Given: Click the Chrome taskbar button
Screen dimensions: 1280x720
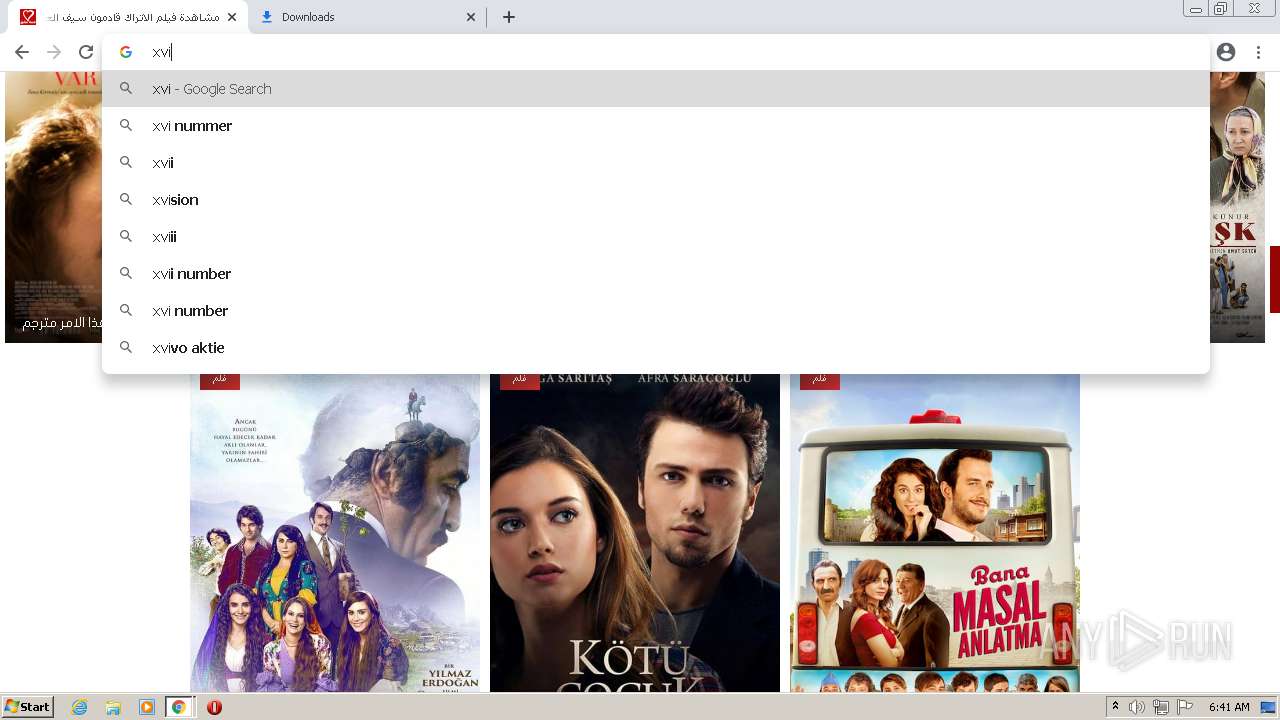Looking at the screenshot, I should click(x=179, y=707).
